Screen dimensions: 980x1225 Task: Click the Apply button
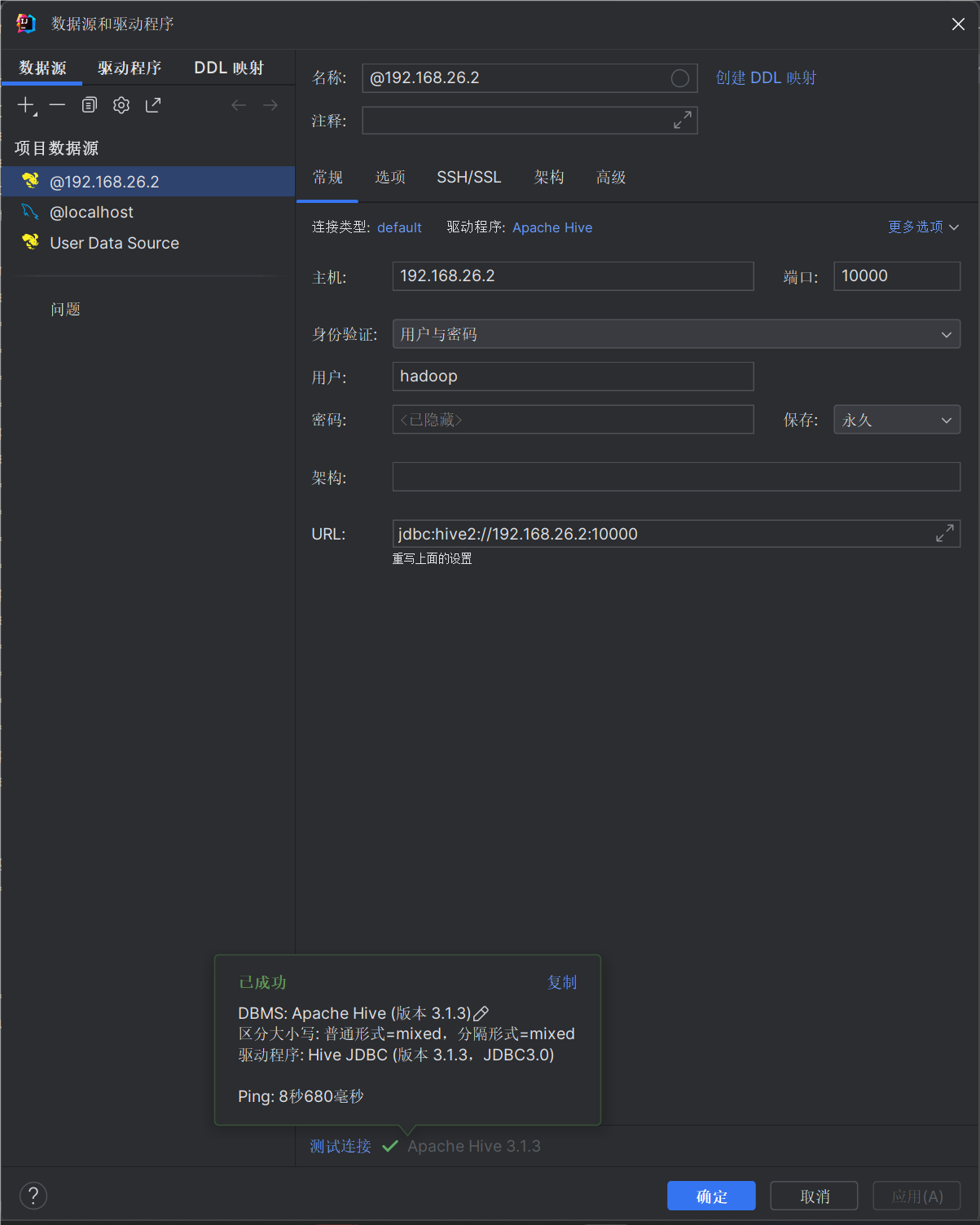pos(916,1196)
